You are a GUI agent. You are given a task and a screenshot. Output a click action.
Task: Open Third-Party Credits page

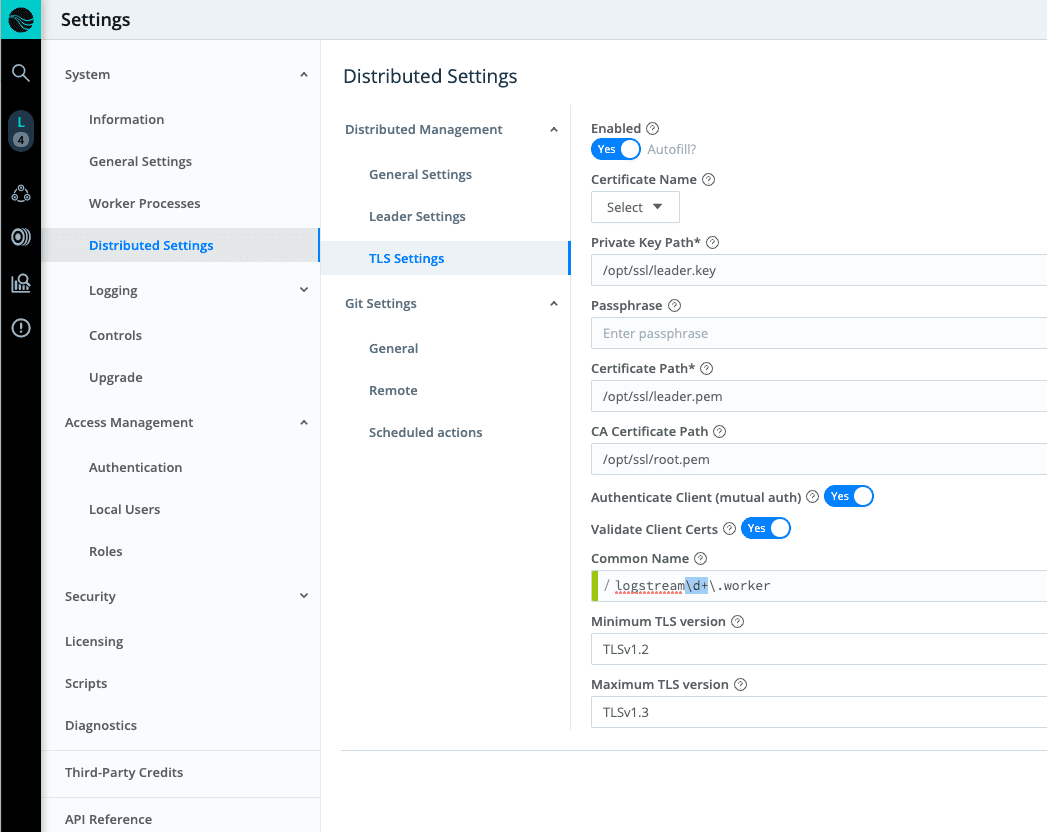[x=124, y=772]
